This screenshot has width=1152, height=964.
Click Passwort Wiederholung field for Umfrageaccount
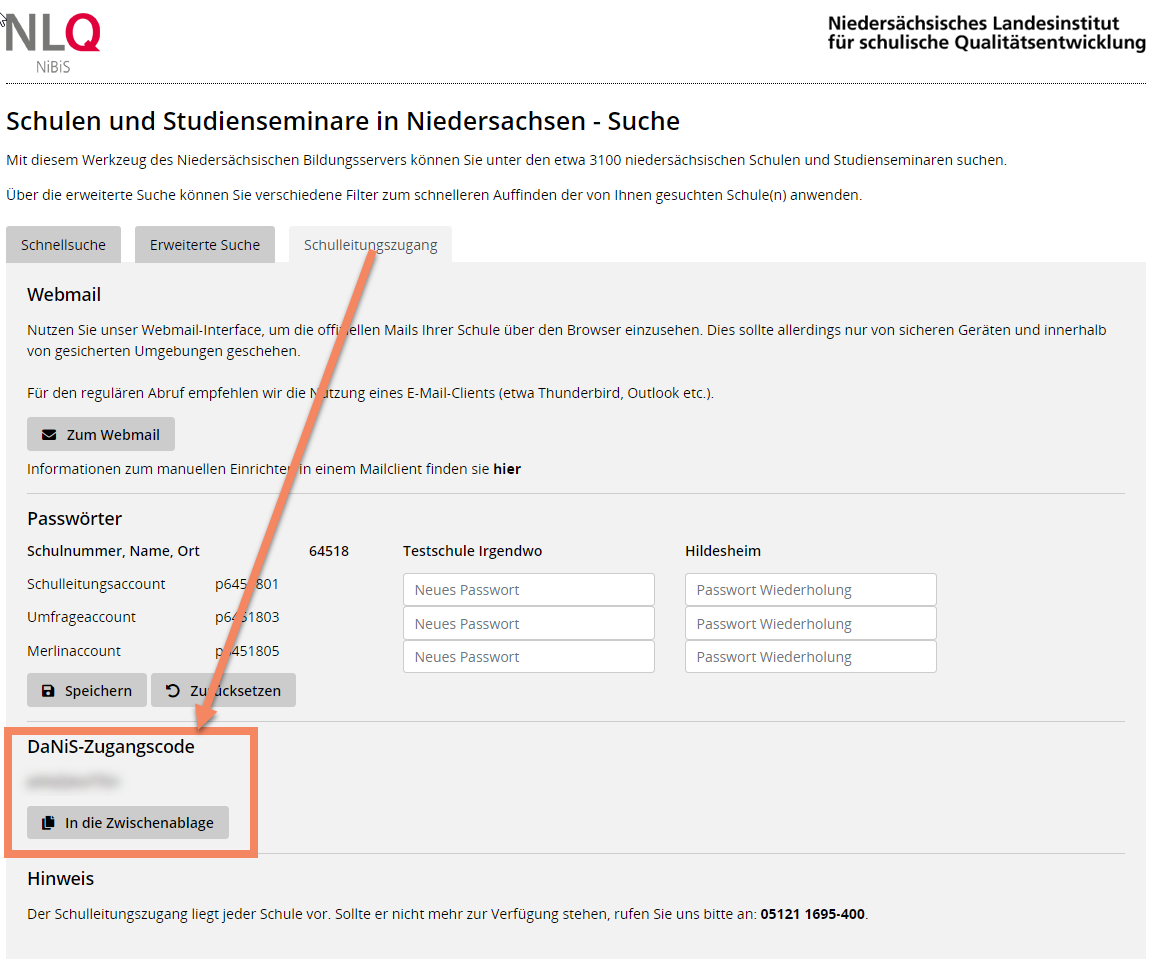(x=810, y=624)
